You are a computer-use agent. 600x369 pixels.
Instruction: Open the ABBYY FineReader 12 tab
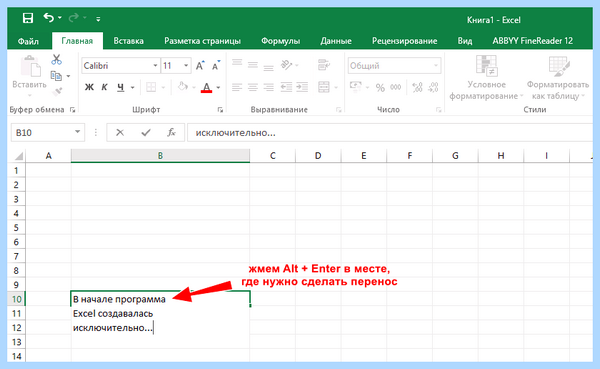pyautogui.click(x=532, y=41)
